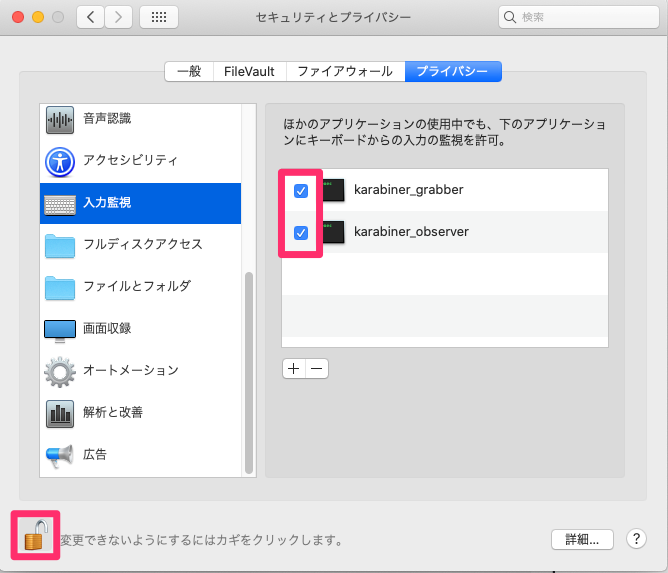Click the lock icon to prevent changes
The width and height of the screenshot is (668, 573).
[36, 535]
